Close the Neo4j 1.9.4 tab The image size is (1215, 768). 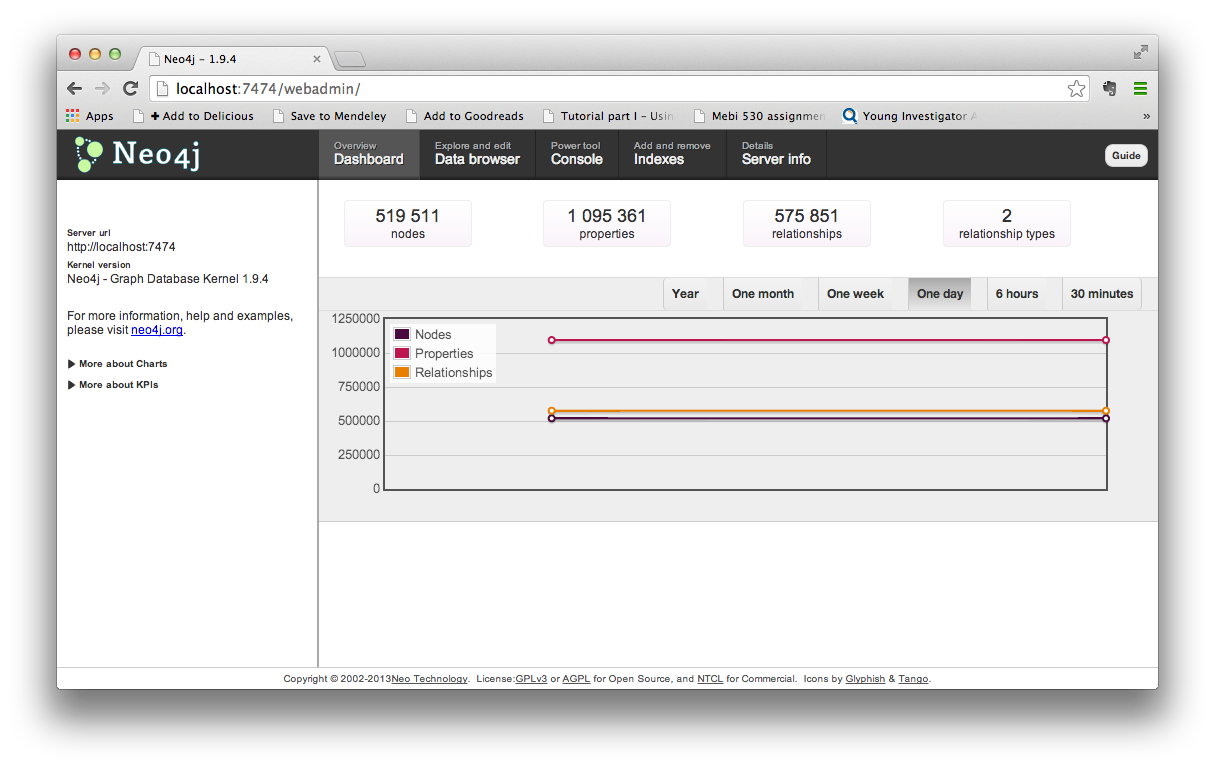point(317,59)
